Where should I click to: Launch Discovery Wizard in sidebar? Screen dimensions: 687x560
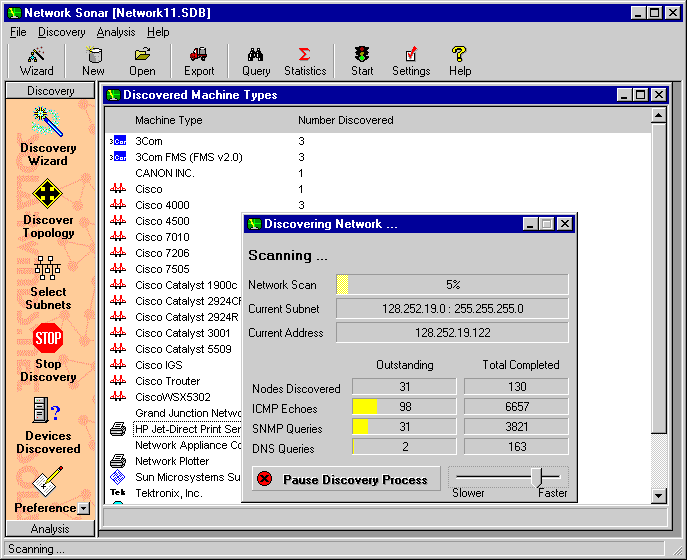(x=48, y=122)
